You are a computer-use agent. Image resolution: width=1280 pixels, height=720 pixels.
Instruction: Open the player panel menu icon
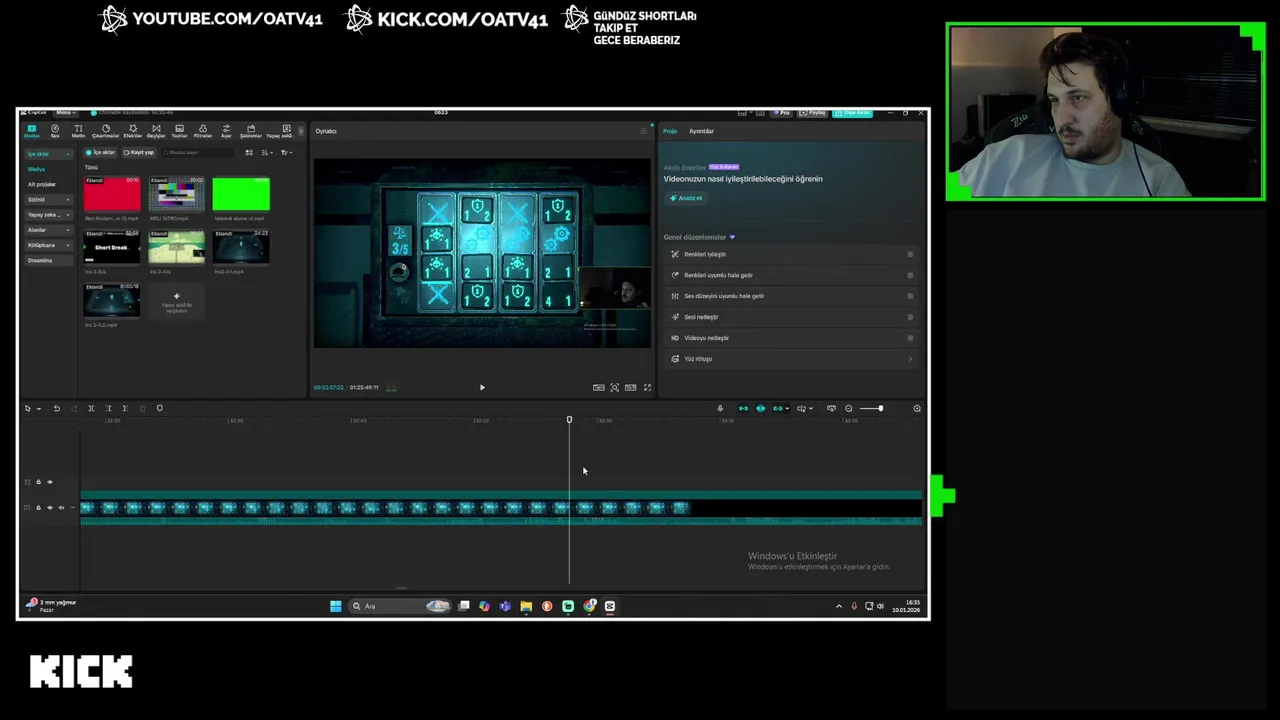click(643, 131)
